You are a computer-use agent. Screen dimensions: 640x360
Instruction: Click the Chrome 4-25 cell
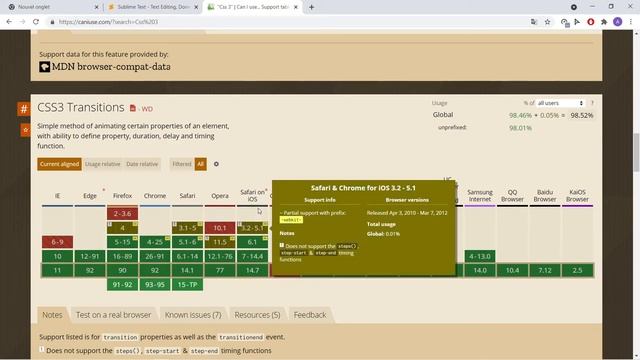pos(155,242)
